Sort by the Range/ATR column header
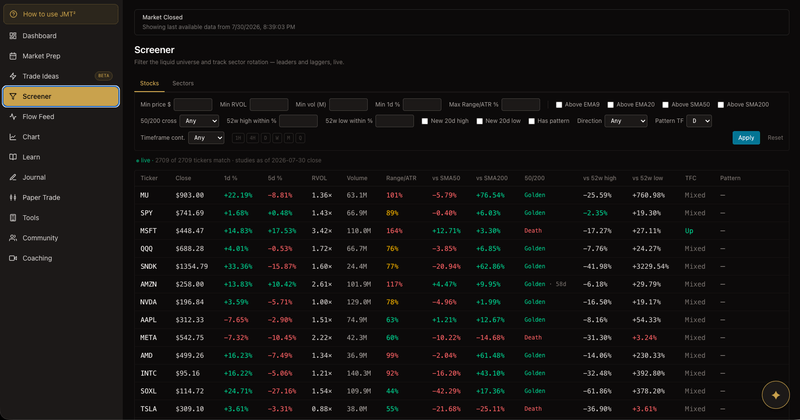Image resolution: width=800 pixels, height=420 pixels. click(401, 178)
